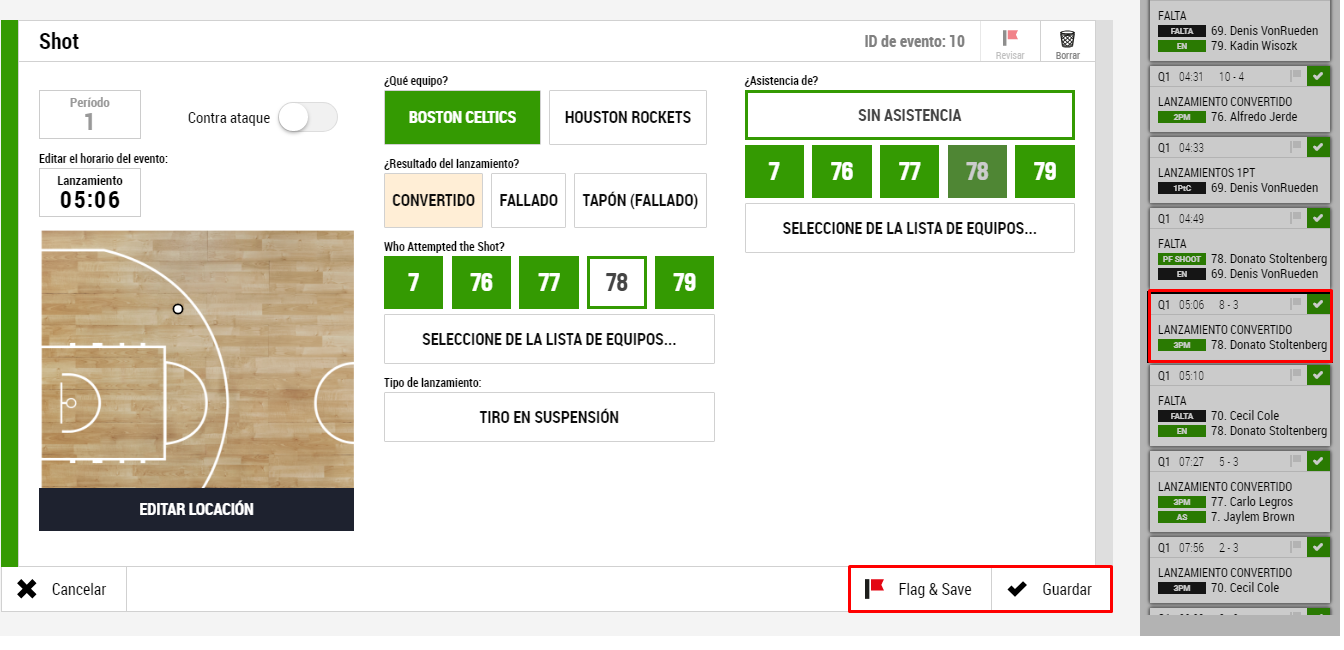The width and height of the screenshot is (1344, 650).
Task: Click green check on 07:27 event
Action: (1319, 460)
